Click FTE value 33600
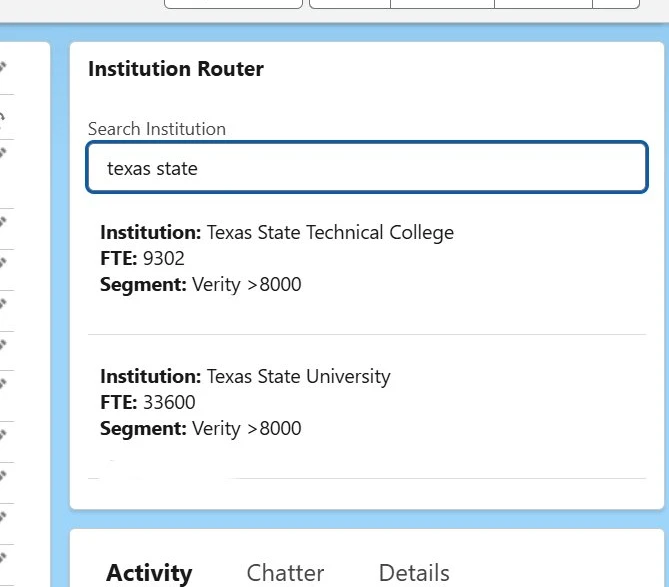 click(x=169, y=402)
